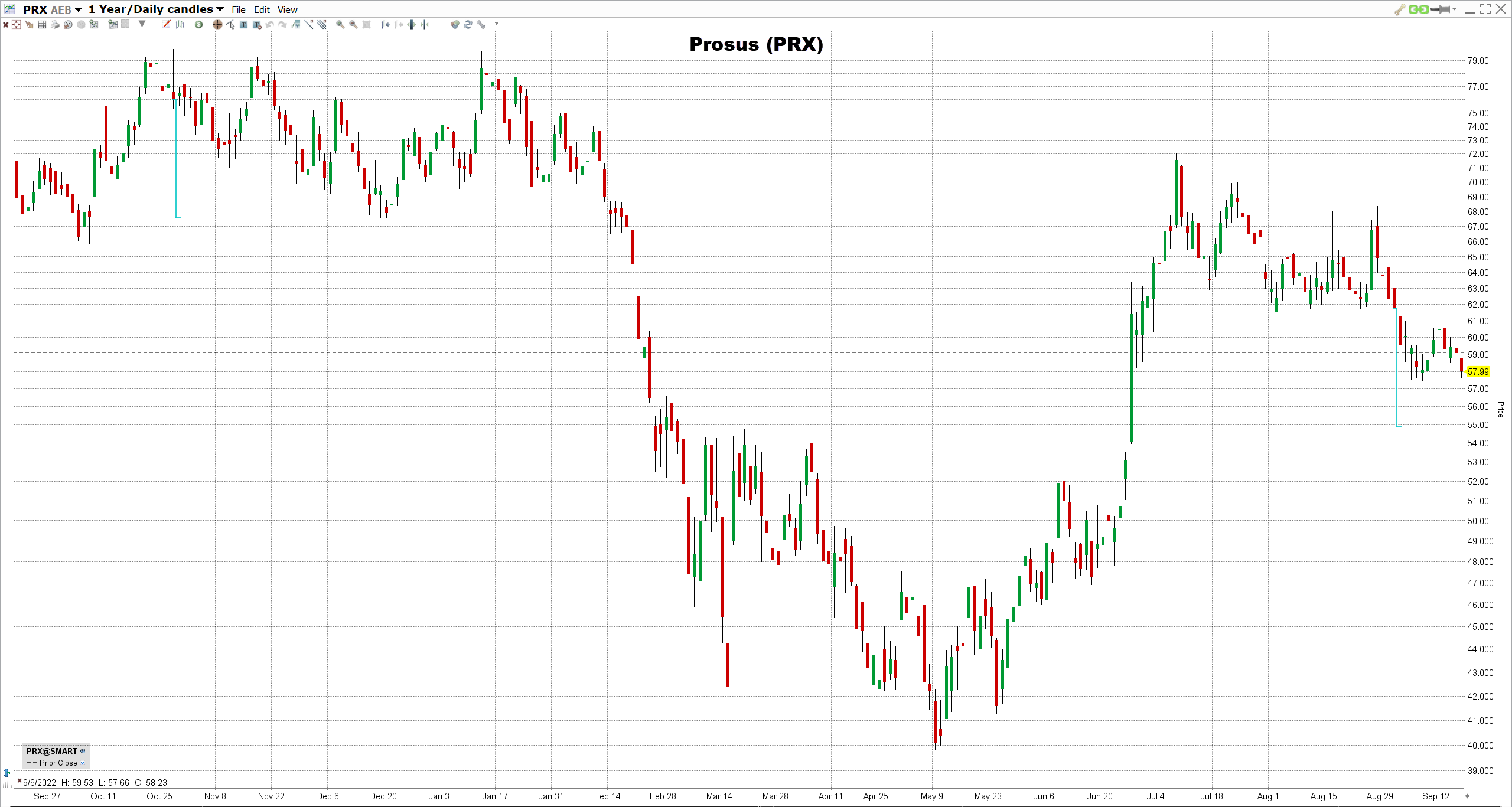Image resolution: width=1512 pixels, height=807 pixels.
Task: Click the Sep 12 date axis label
Action: pyautogui.click(x=1436, y=796)
